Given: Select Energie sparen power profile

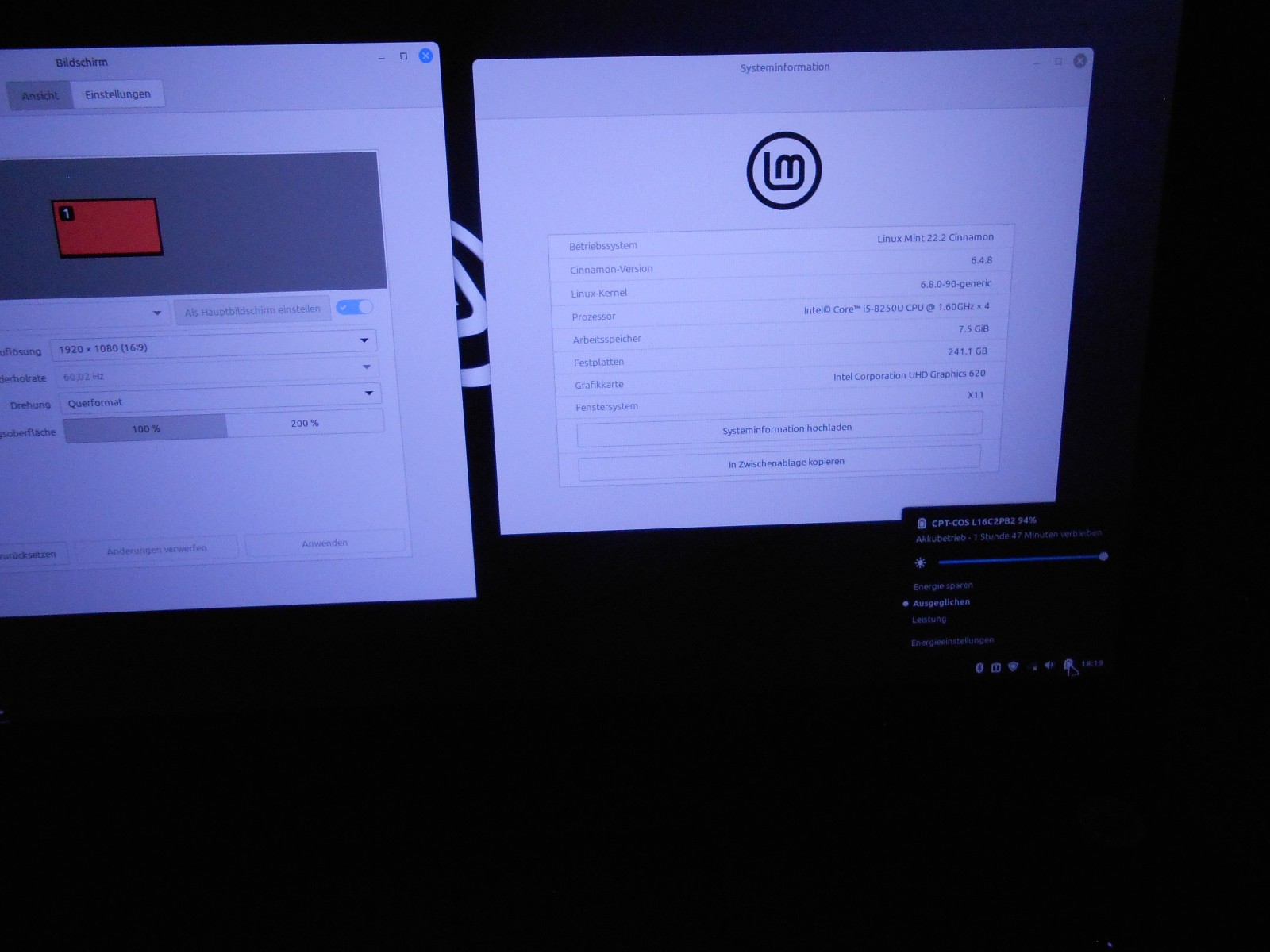Looking at the screenshot, I should tap(943, 586).
